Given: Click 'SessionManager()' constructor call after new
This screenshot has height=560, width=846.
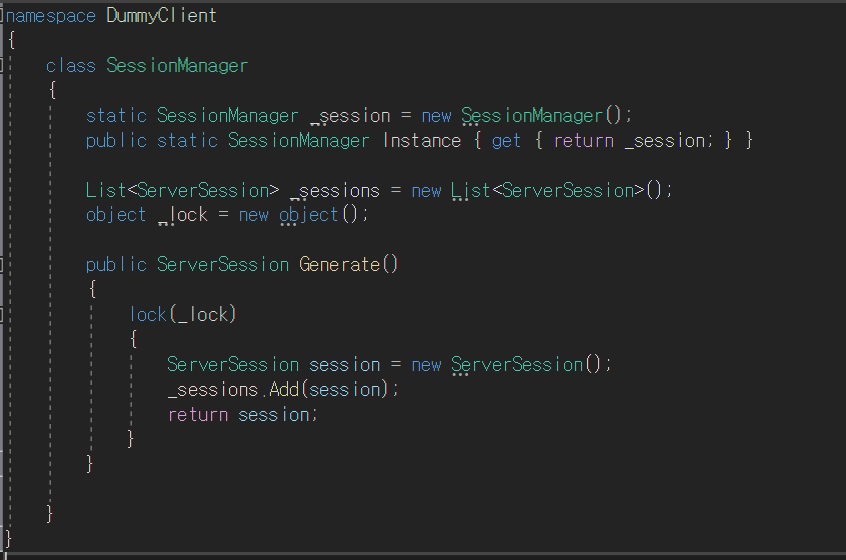Looking at the screenshot, I should pos(541,115).
